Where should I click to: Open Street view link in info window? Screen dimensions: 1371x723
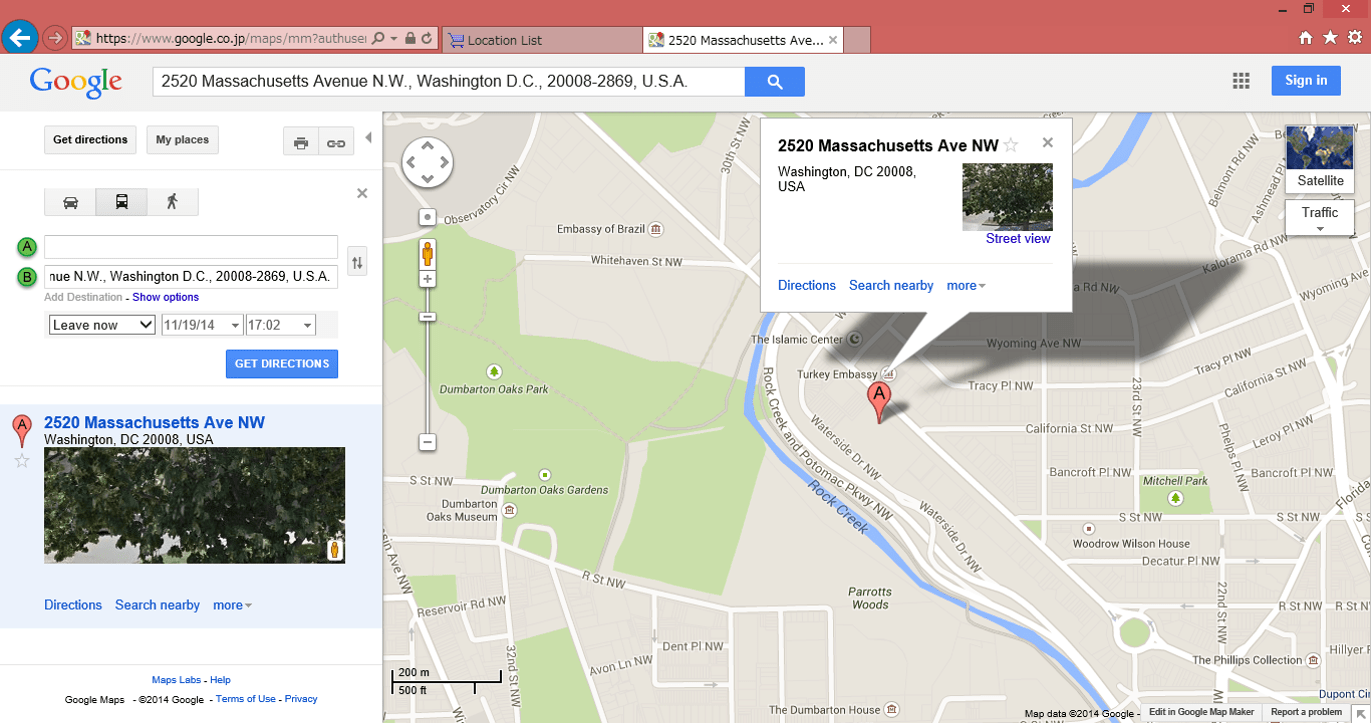pos(1018,239)
